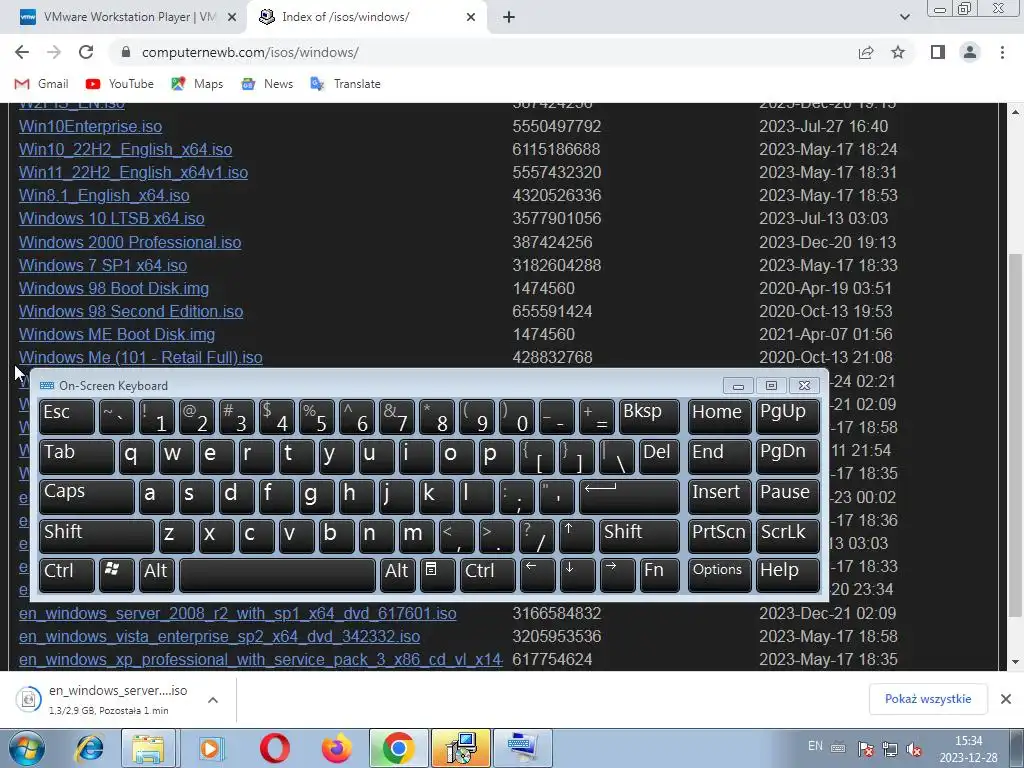Open the Gmail bookmark
This screenshot has width=1024, height=768.
(41, 84)
